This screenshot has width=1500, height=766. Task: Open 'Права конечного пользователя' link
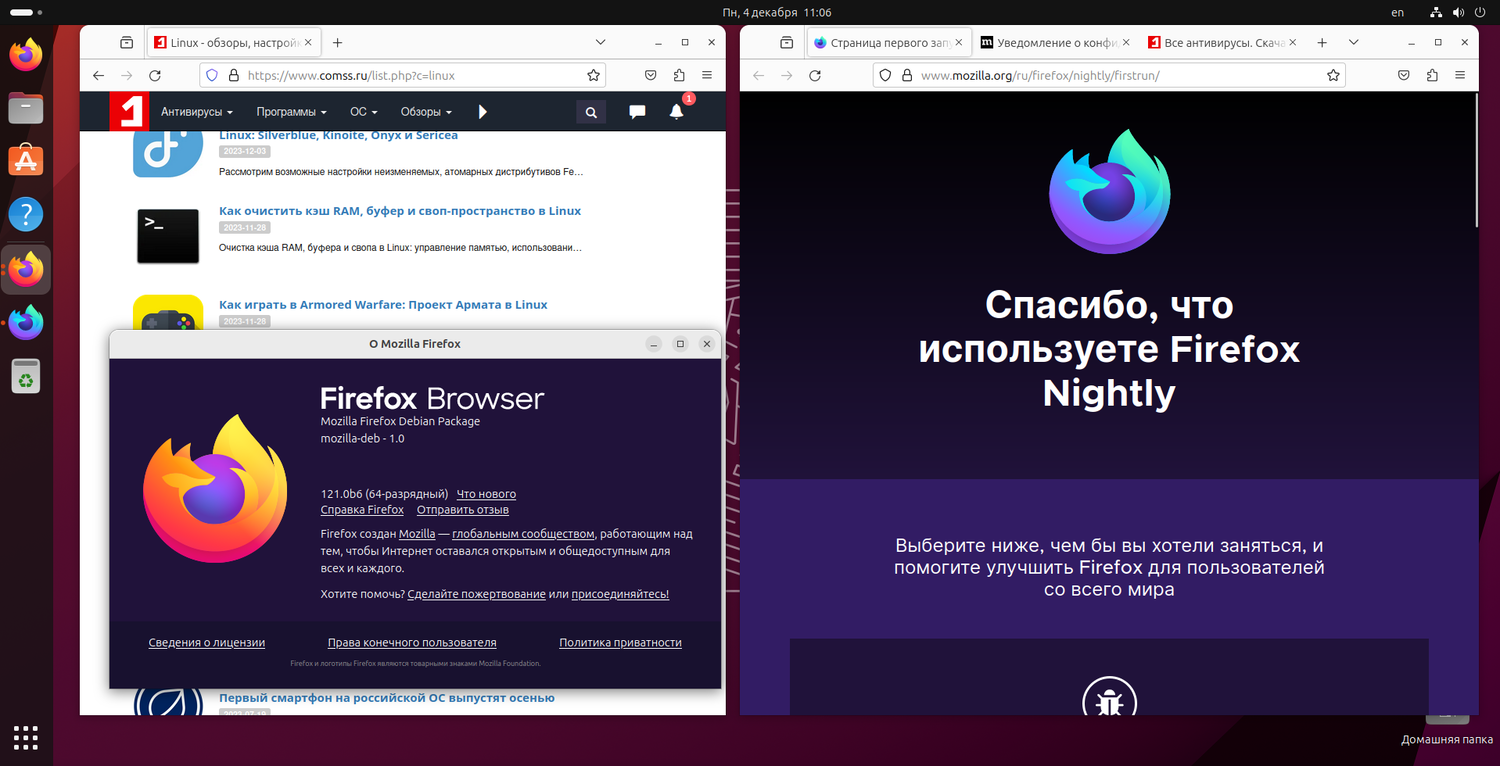(412, 643)
